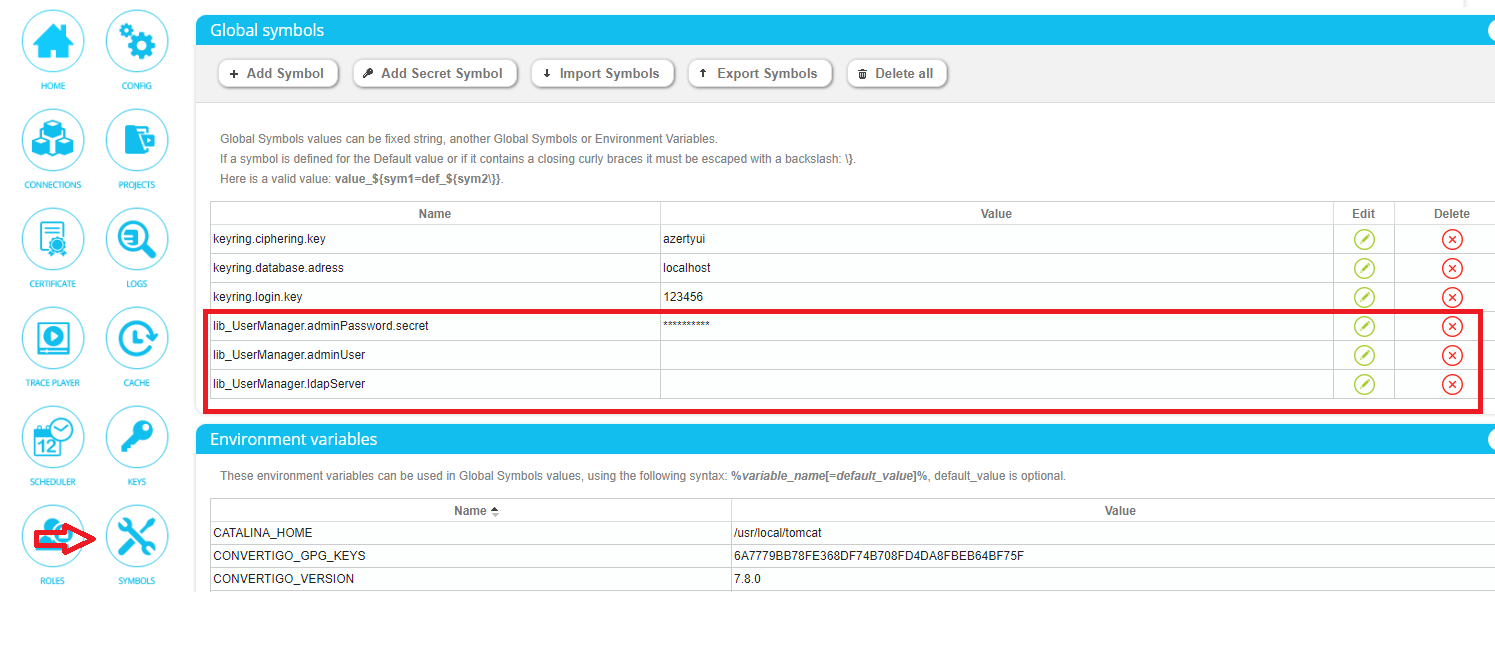The height and width of the screenshot is (670, 1495).
Task: Open the Config gears icon
Action: point(137,42)
